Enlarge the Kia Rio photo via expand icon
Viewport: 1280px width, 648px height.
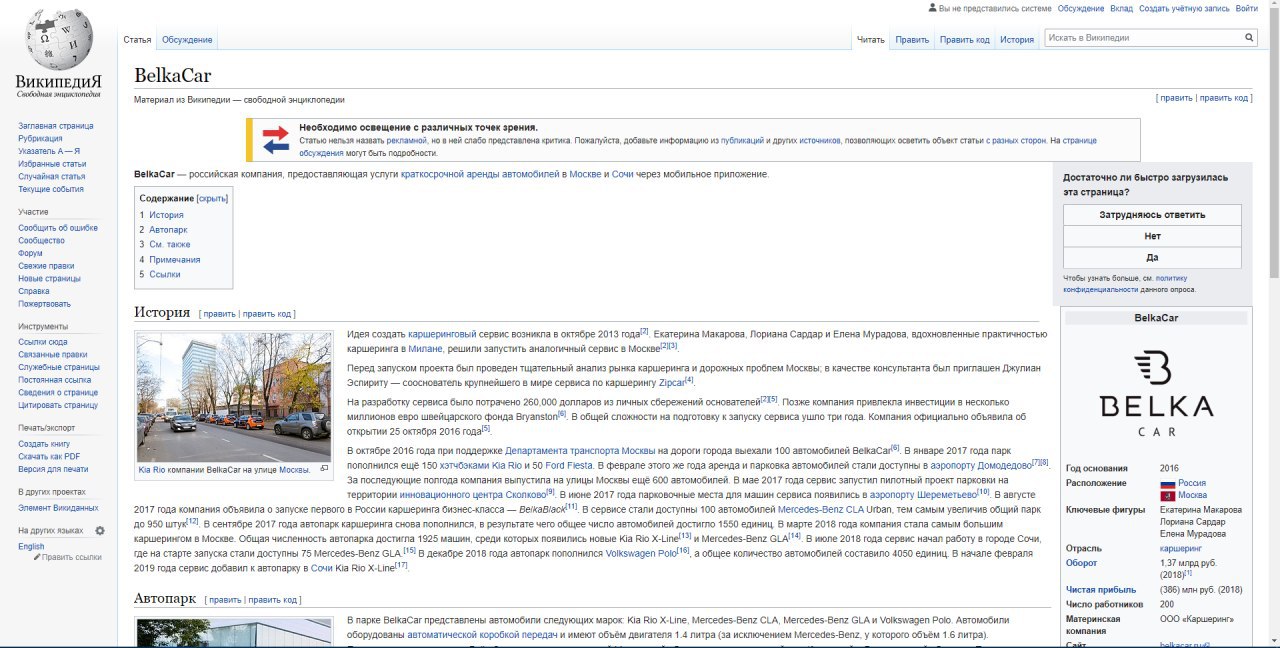[x=324, y=468]
